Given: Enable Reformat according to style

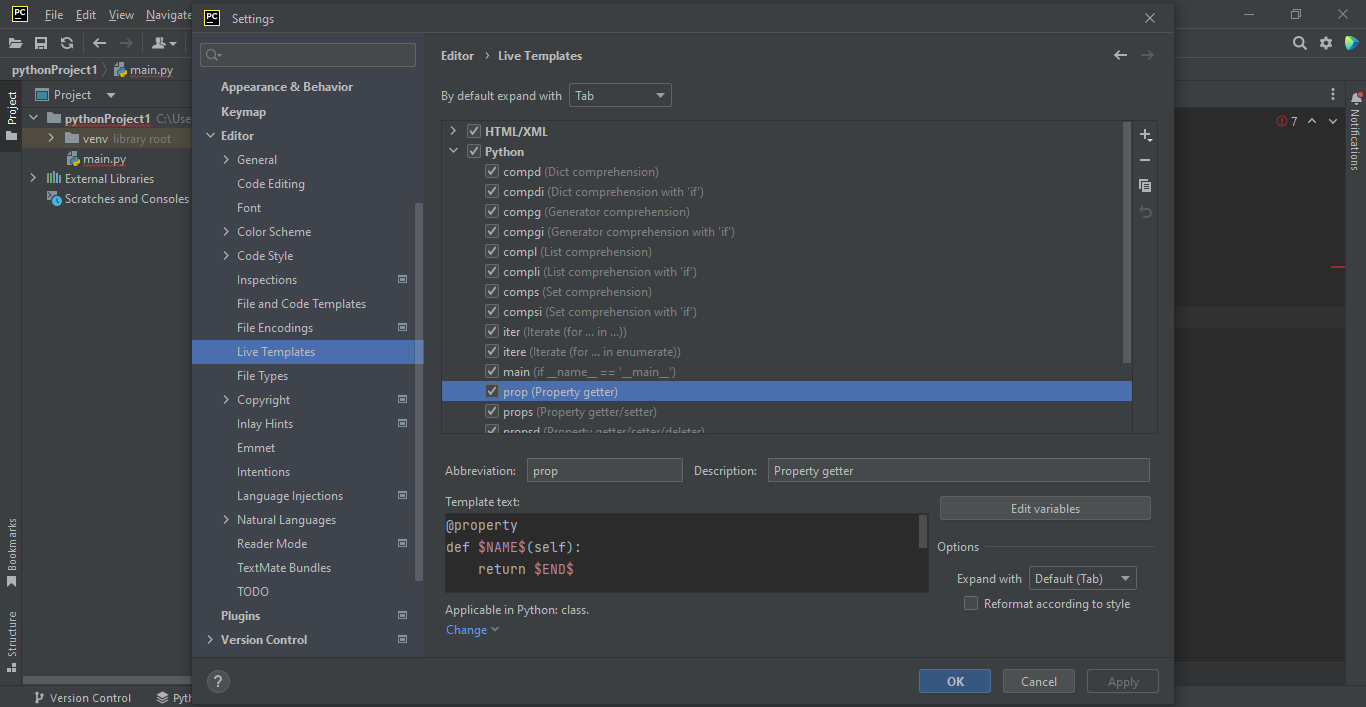Looking at the screenshot, I should [x=970, y=603].
